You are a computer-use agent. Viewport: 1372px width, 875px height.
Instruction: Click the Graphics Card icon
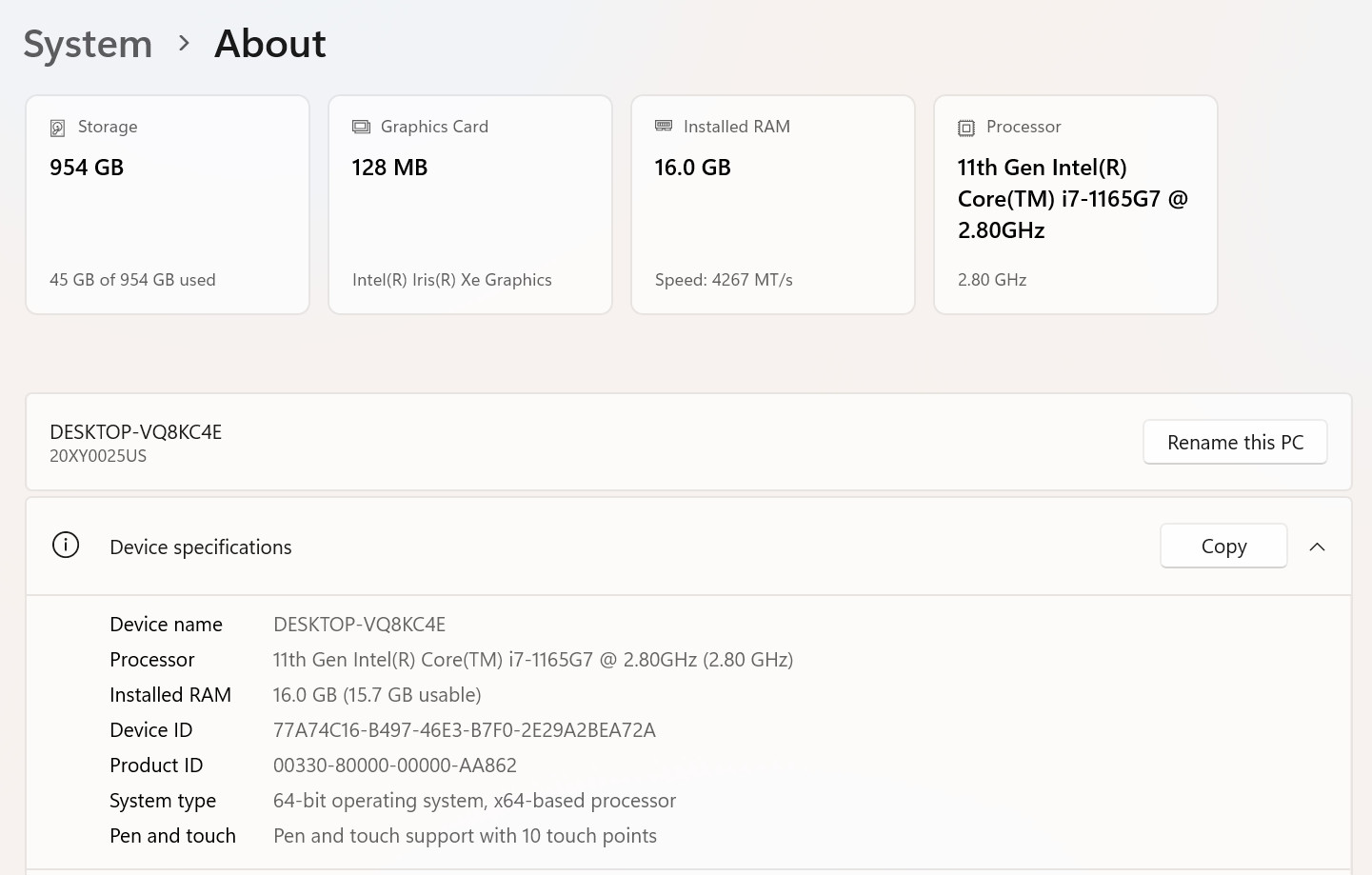(361, 127)
